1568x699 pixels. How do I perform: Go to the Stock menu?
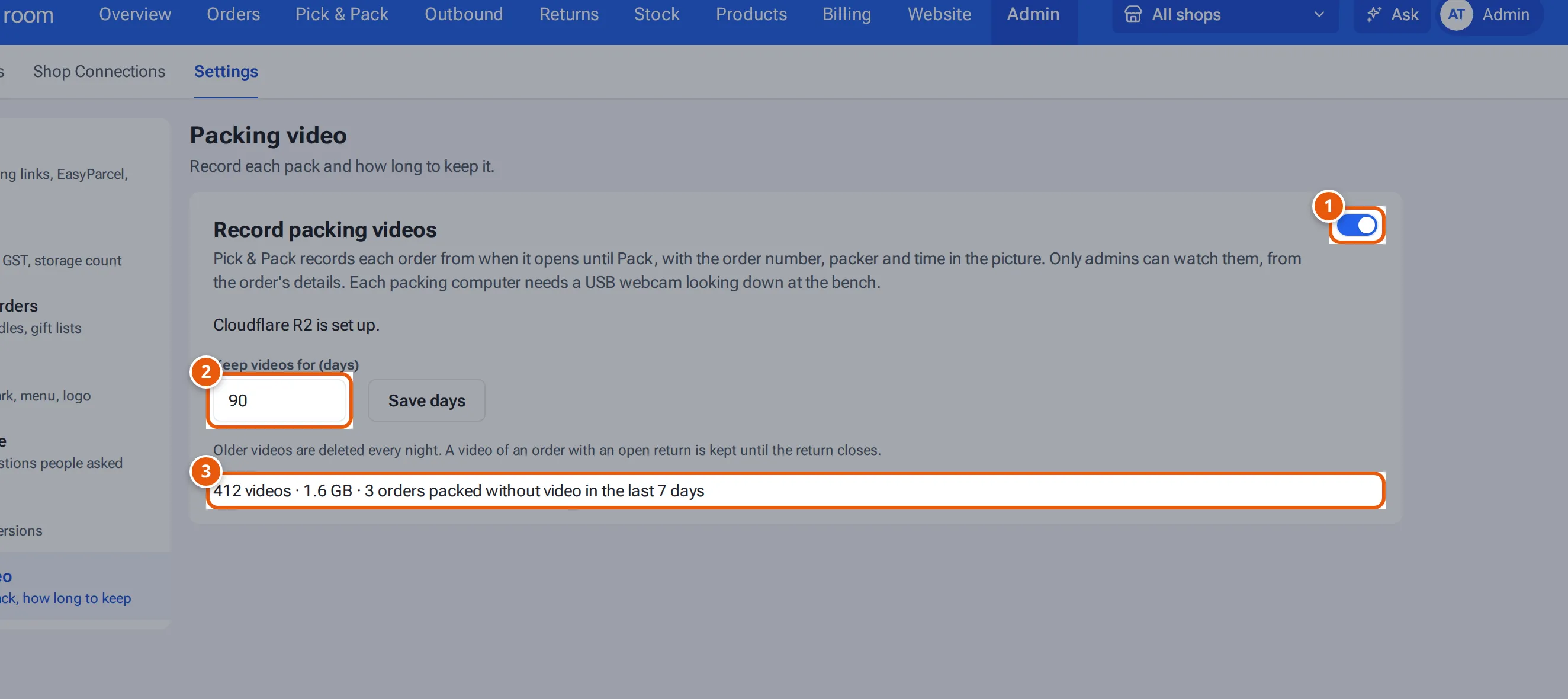(x=656, y=14)
